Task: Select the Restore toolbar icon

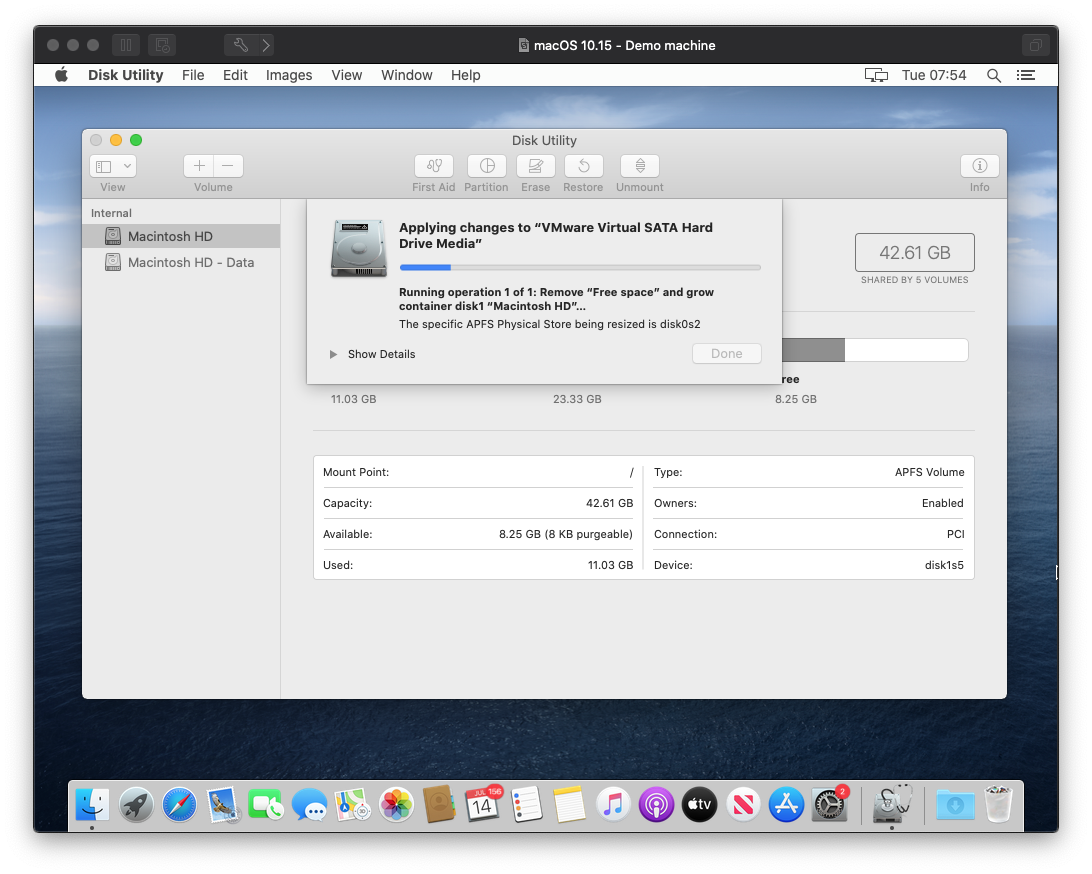Action: pyautogui.click(x=584, y=166)
